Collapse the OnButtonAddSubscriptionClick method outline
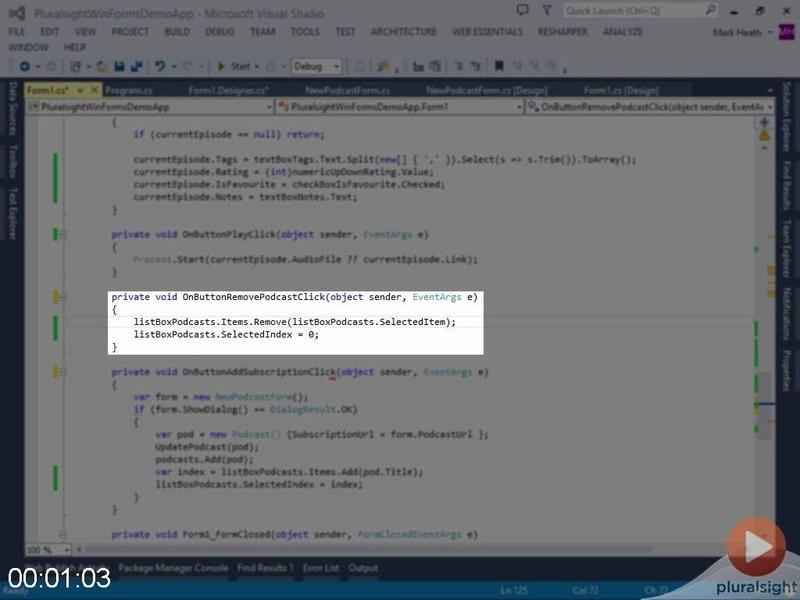This screenshot has width=800, height=600. [x=63, y=372]
